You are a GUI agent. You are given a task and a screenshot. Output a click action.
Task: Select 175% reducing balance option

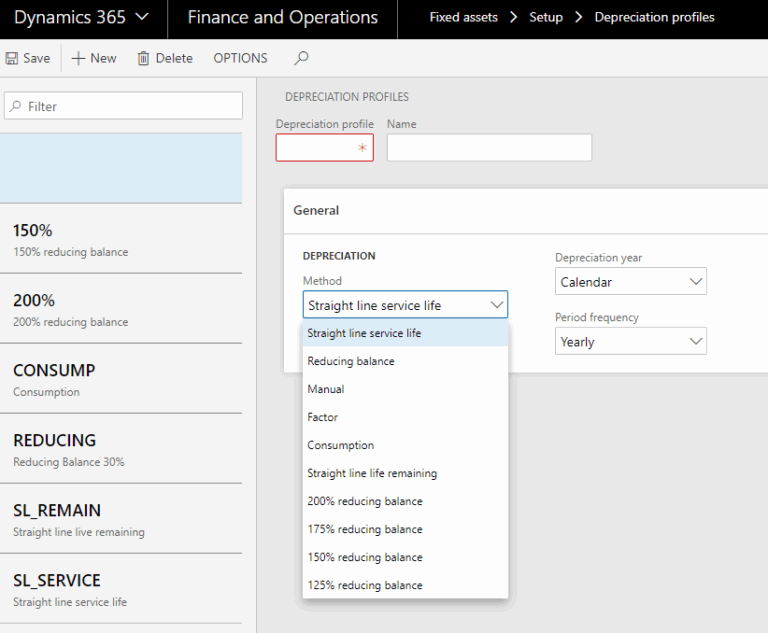tap(405, 529)
